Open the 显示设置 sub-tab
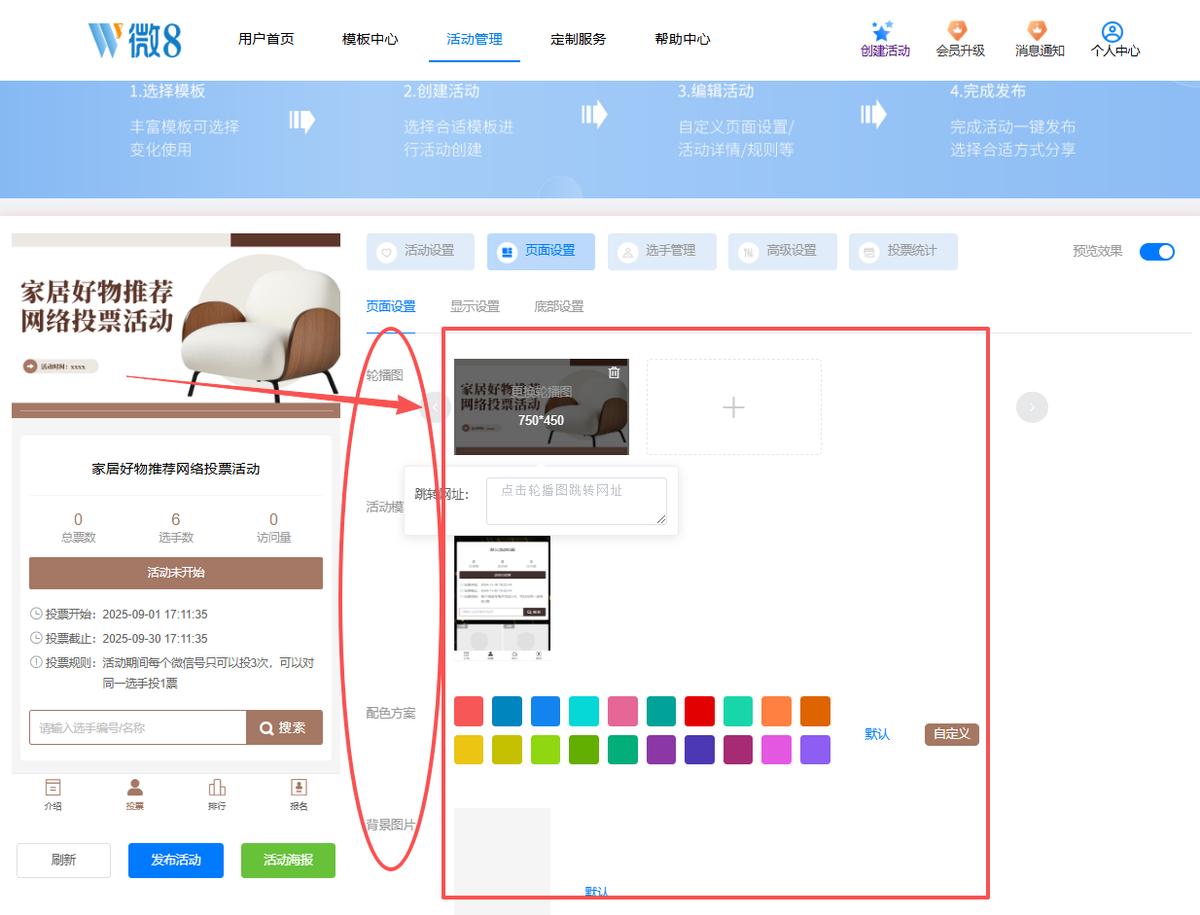The height and width of the screenshot is (915, 1200). point(475,307)
